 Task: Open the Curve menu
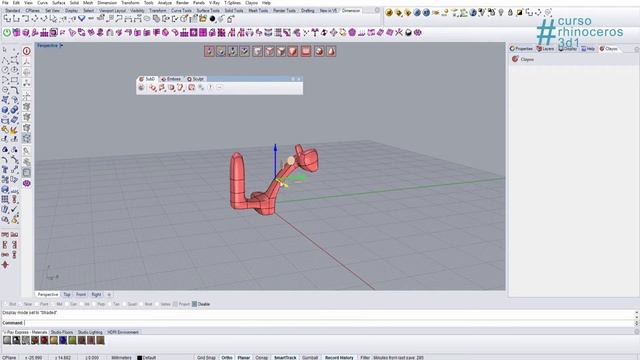[42, 3]
